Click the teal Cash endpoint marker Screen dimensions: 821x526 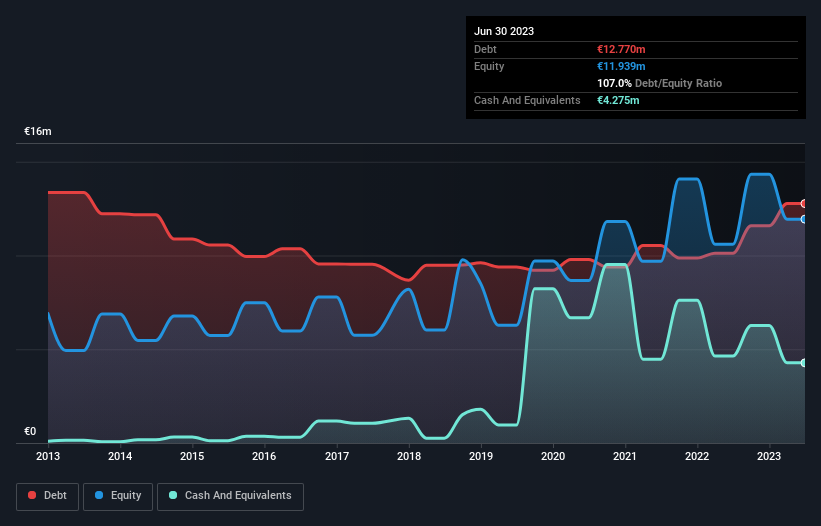(804, 363)
